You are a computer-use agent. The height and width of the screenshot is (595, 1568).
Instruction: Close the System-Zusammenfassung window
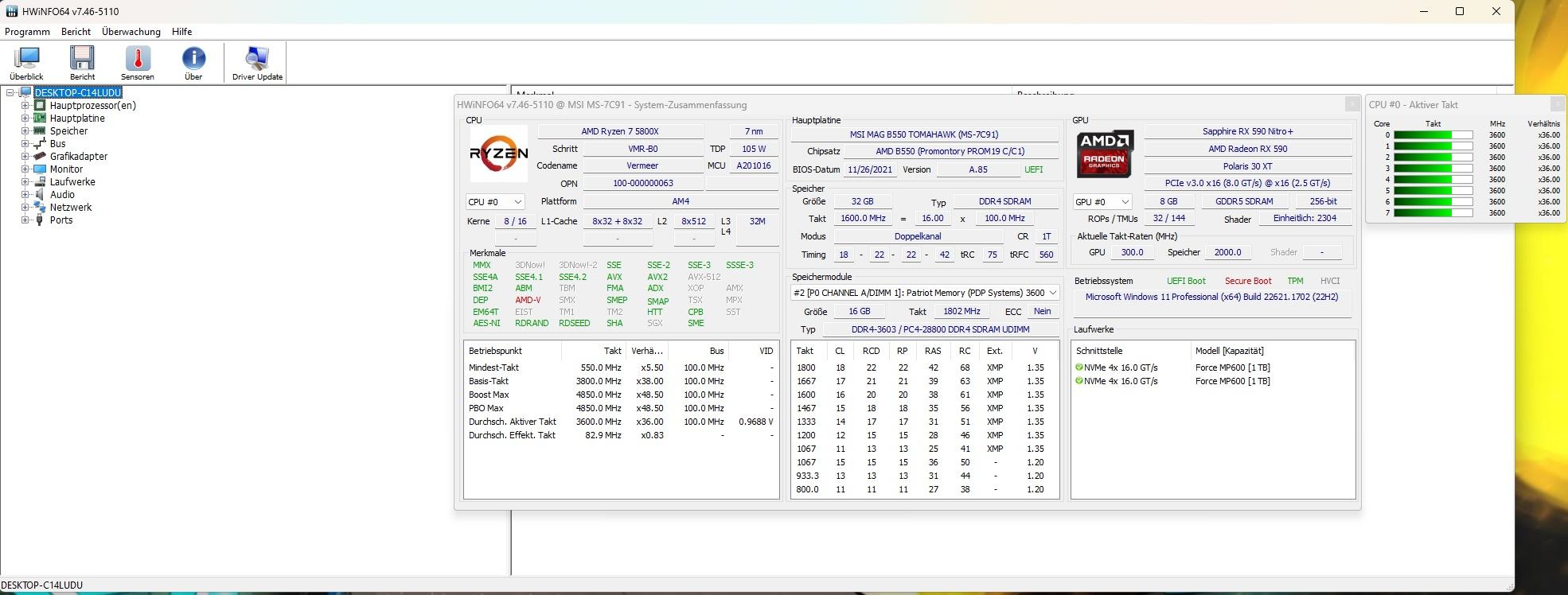tap(1352, 104)
